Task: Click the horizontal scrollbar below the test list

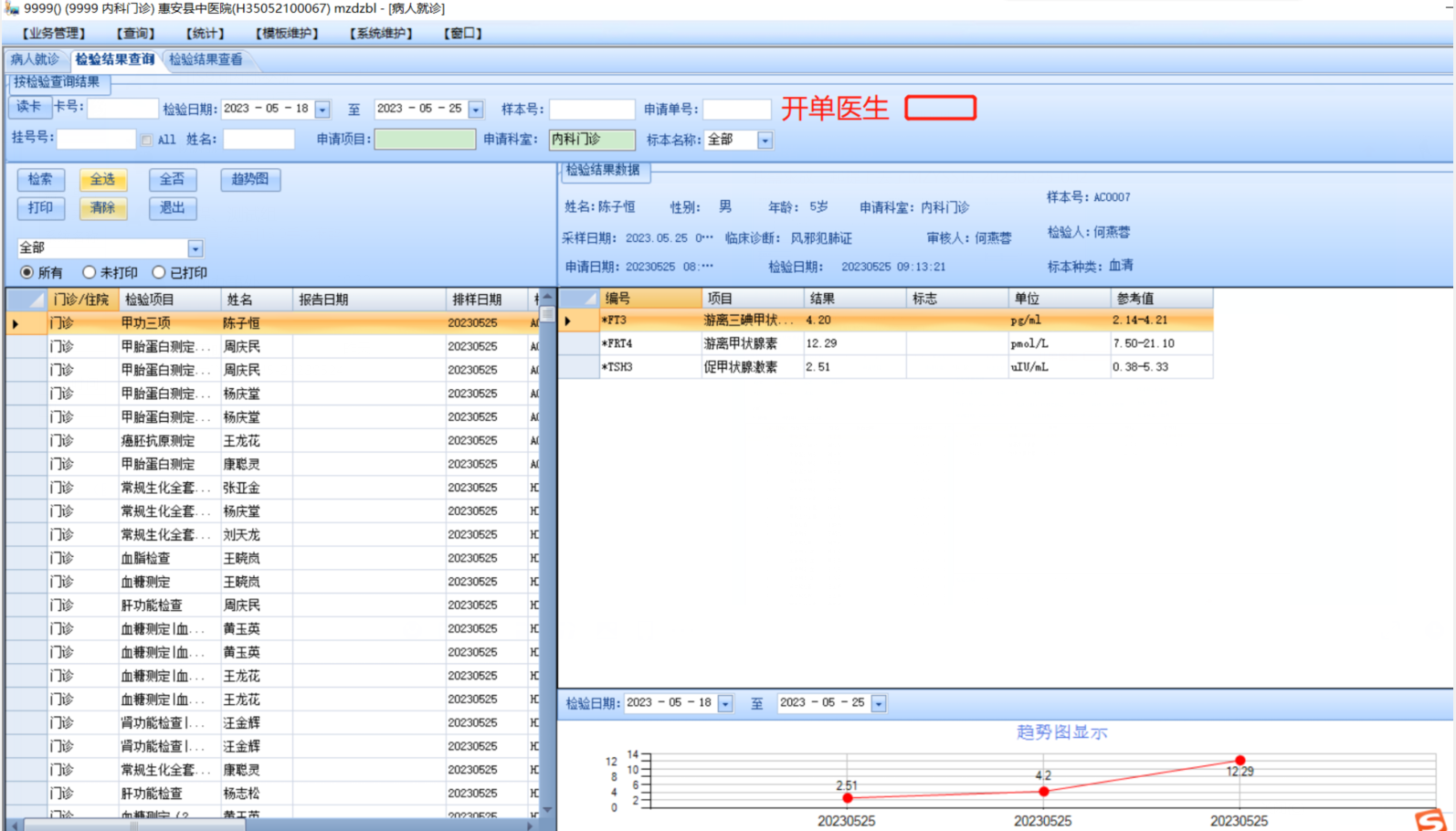Action: click(x=271, y=825)
